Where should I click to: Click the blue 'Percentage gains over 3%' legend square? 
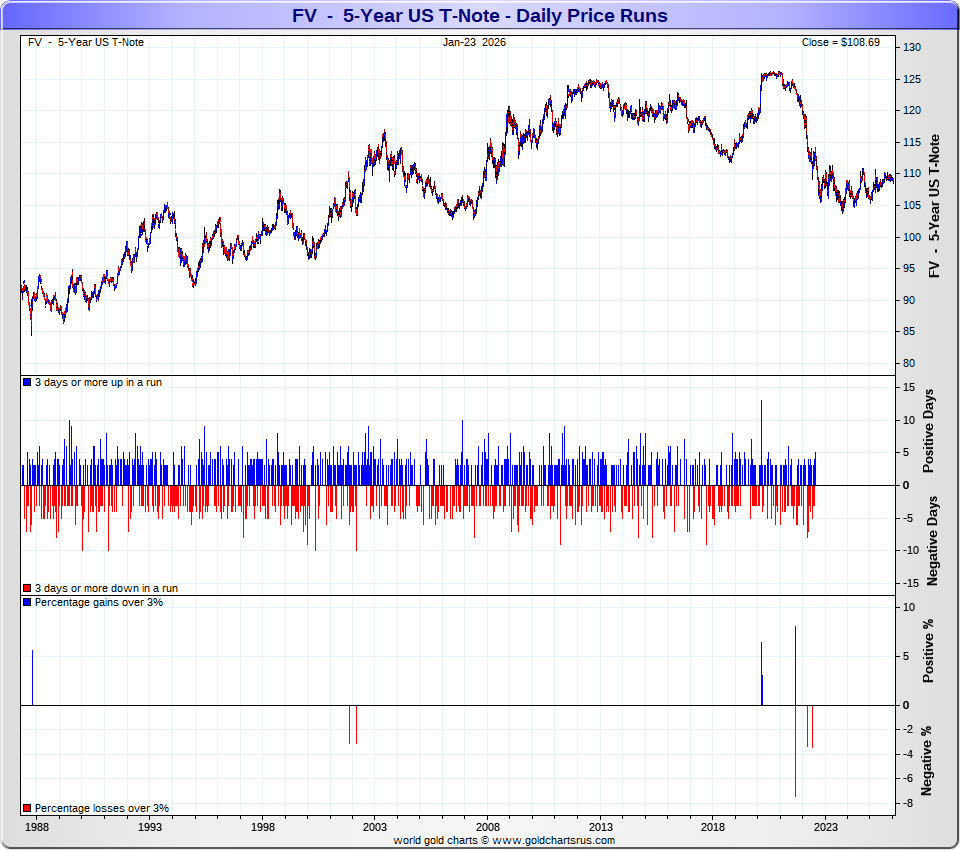(x=27, y=602)
